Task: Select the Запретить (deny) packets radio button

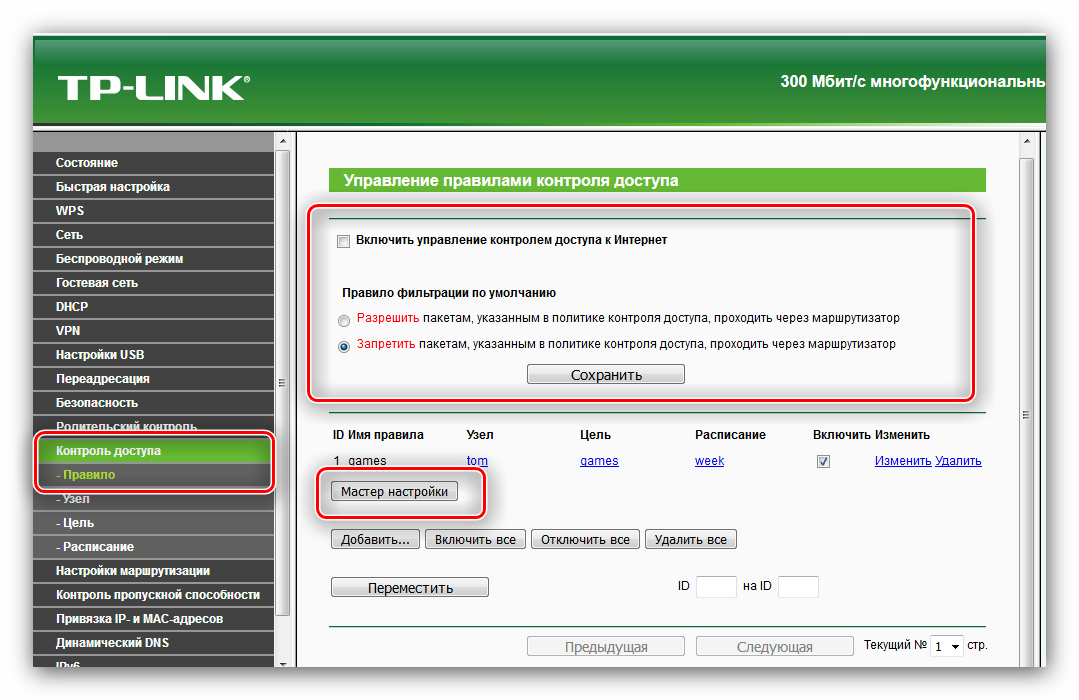Action: point(344,346)
